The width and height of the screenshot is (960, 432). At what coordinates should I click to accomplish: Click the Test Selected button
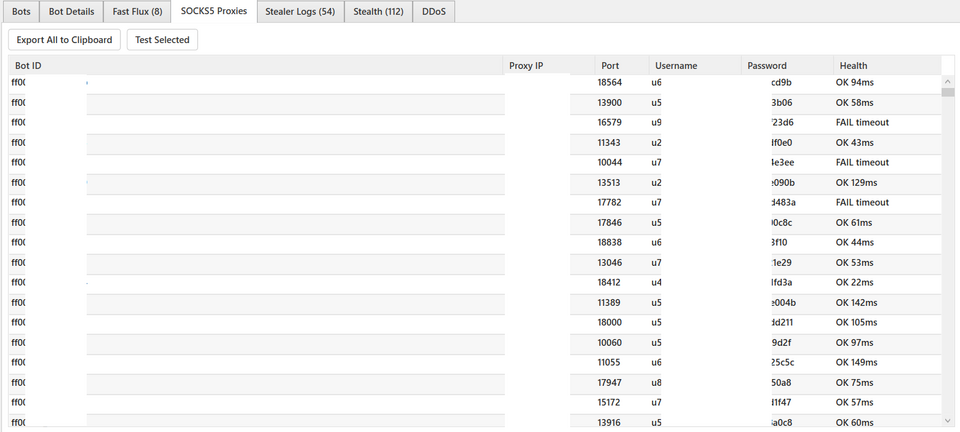[162, 40]
